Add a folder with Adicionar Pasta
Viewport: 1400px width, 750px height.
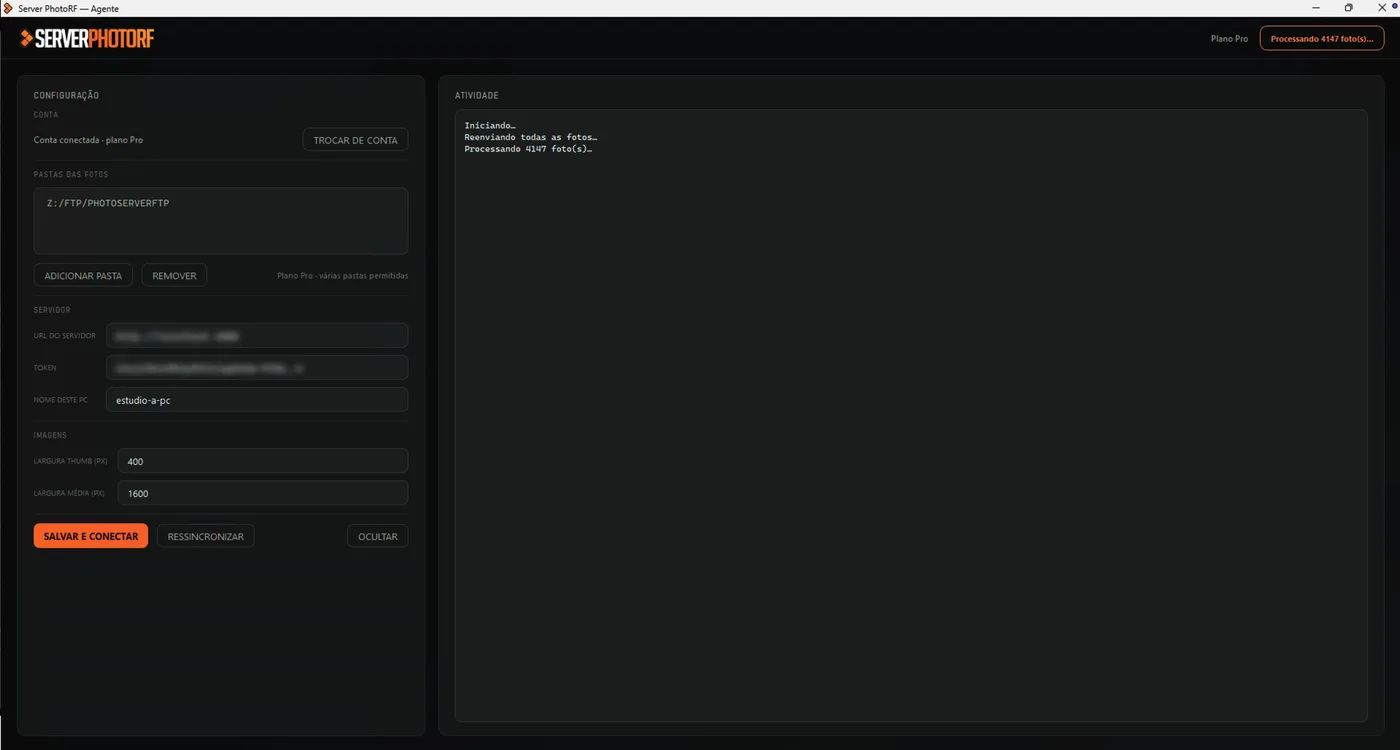pos(83,275)
